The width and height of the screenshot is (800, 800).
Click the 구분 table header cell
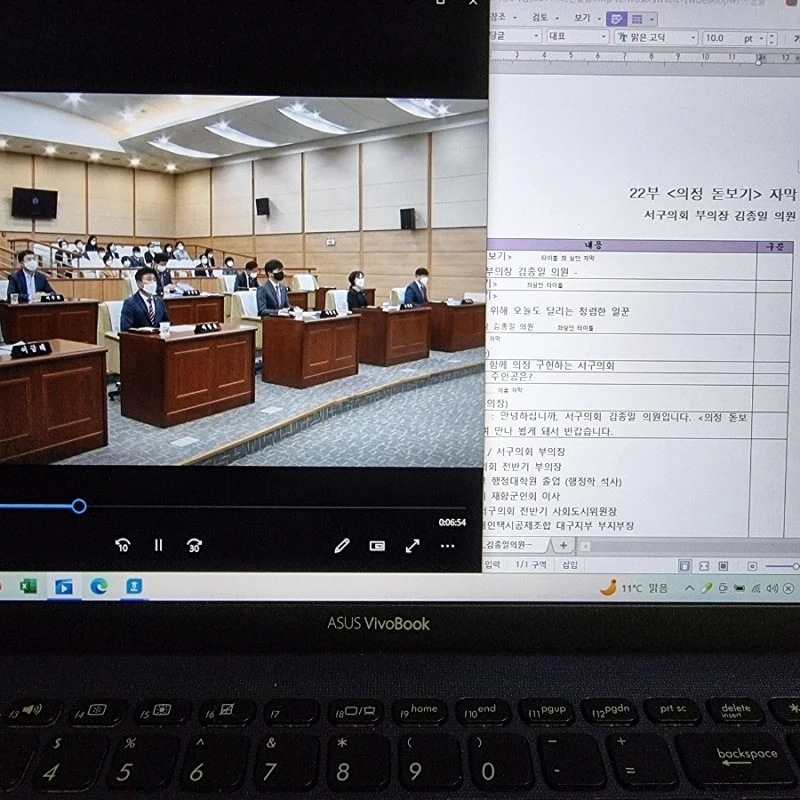tap(775, 246)
